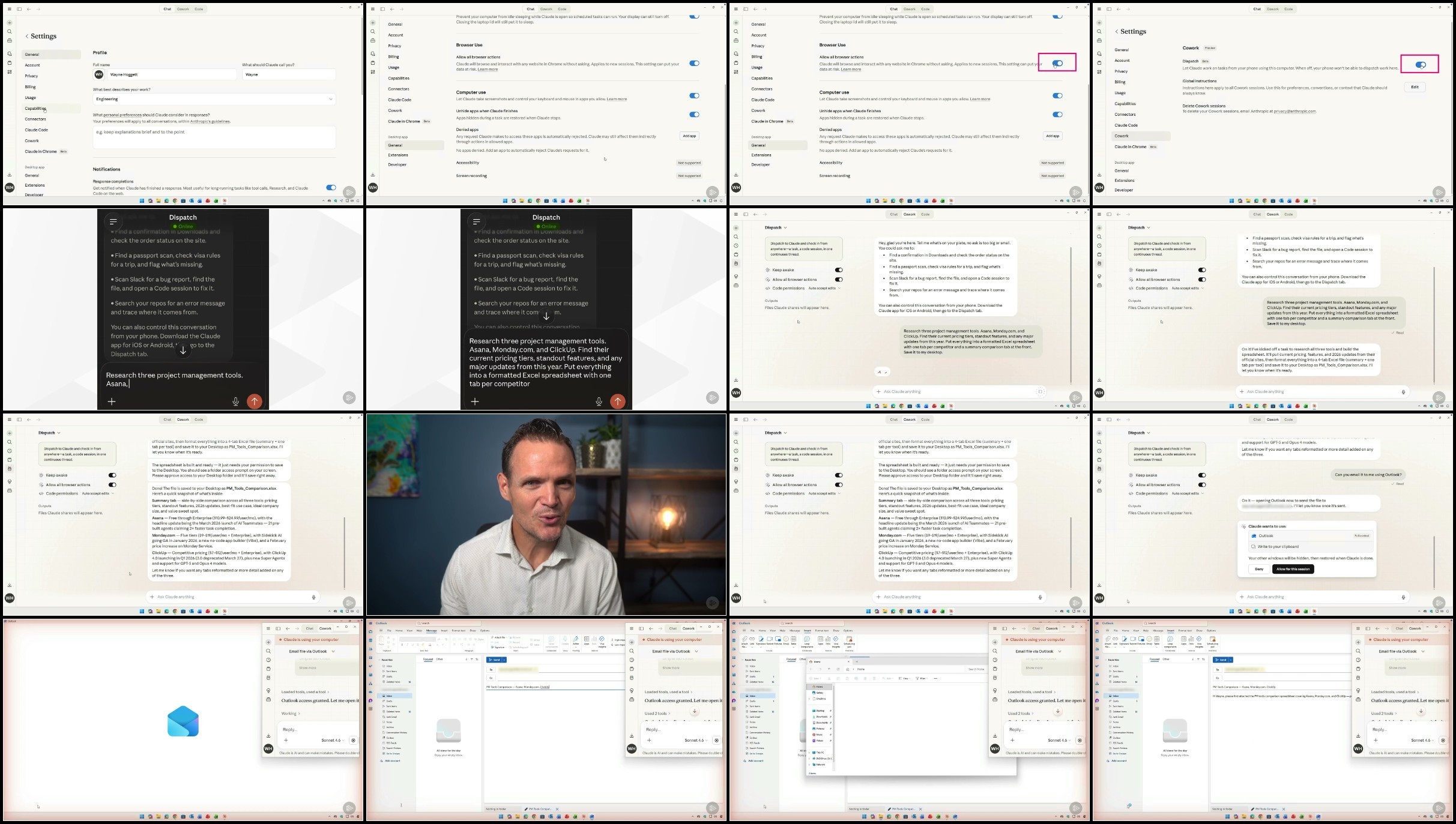Select the Home tab in File Explorer
This screenshot has height=824, width=1456.
[x=817, y=661]
